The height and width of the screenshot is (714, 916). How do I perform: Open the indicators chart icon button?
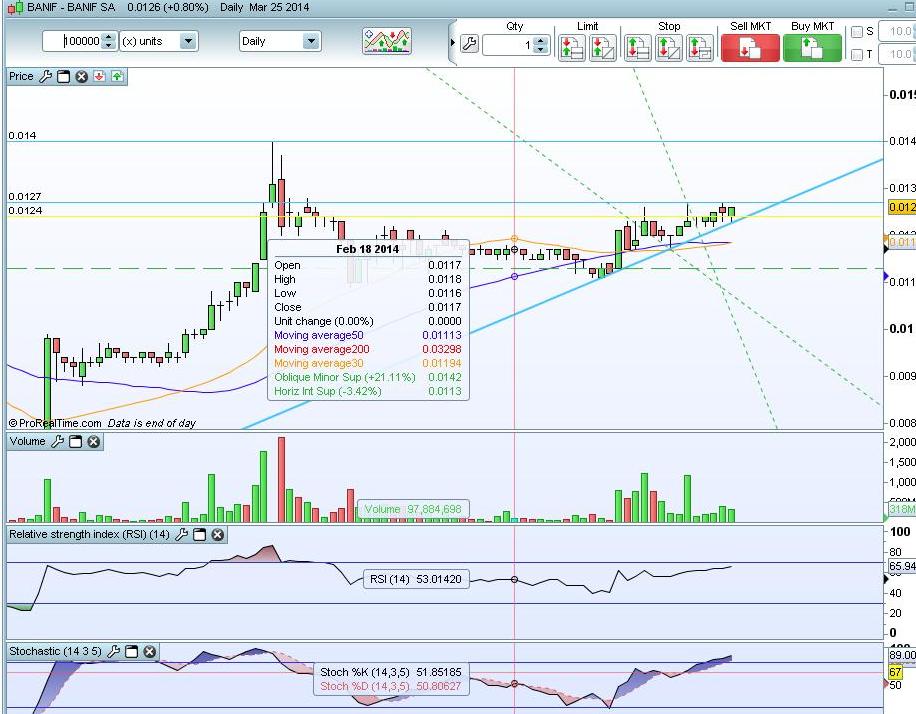coord(387,41)
